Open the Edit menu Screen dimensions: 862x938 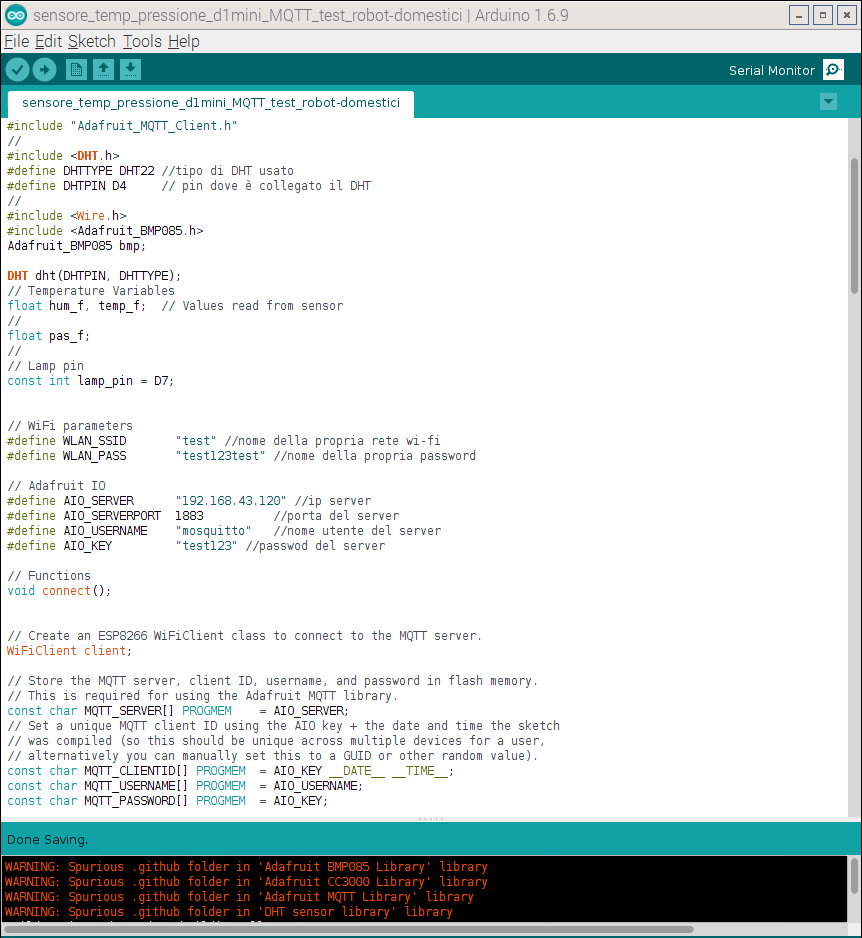point(48,41)
